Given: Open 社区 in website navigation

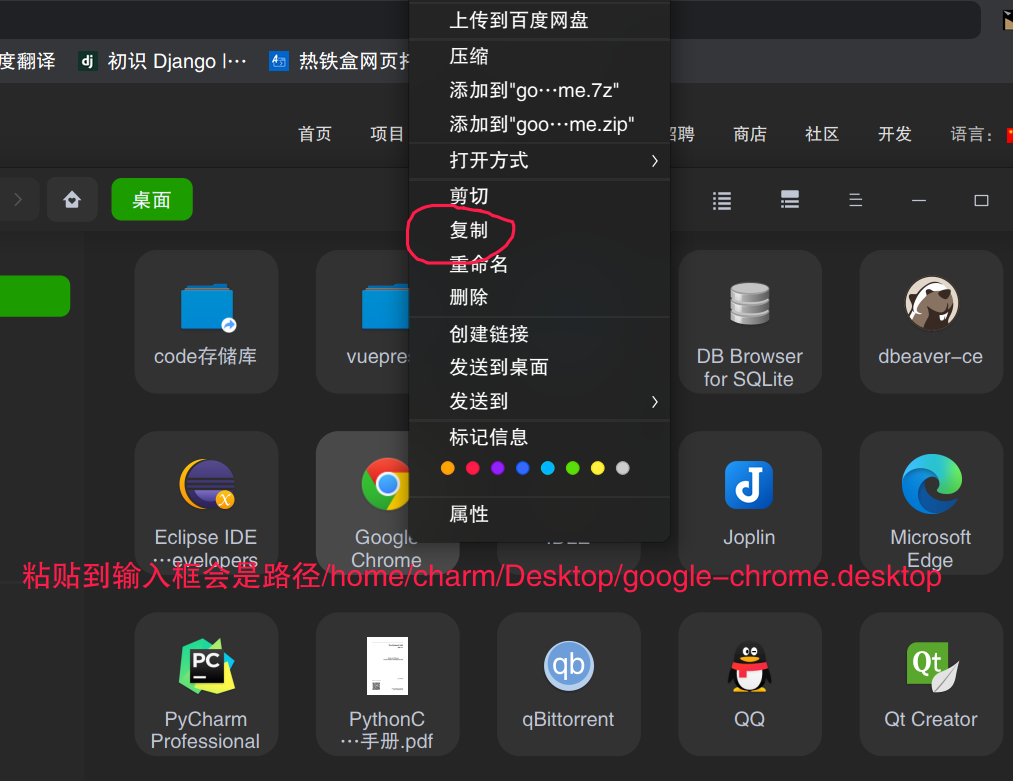Looking at the screenshot, I should tap(822, 134).
